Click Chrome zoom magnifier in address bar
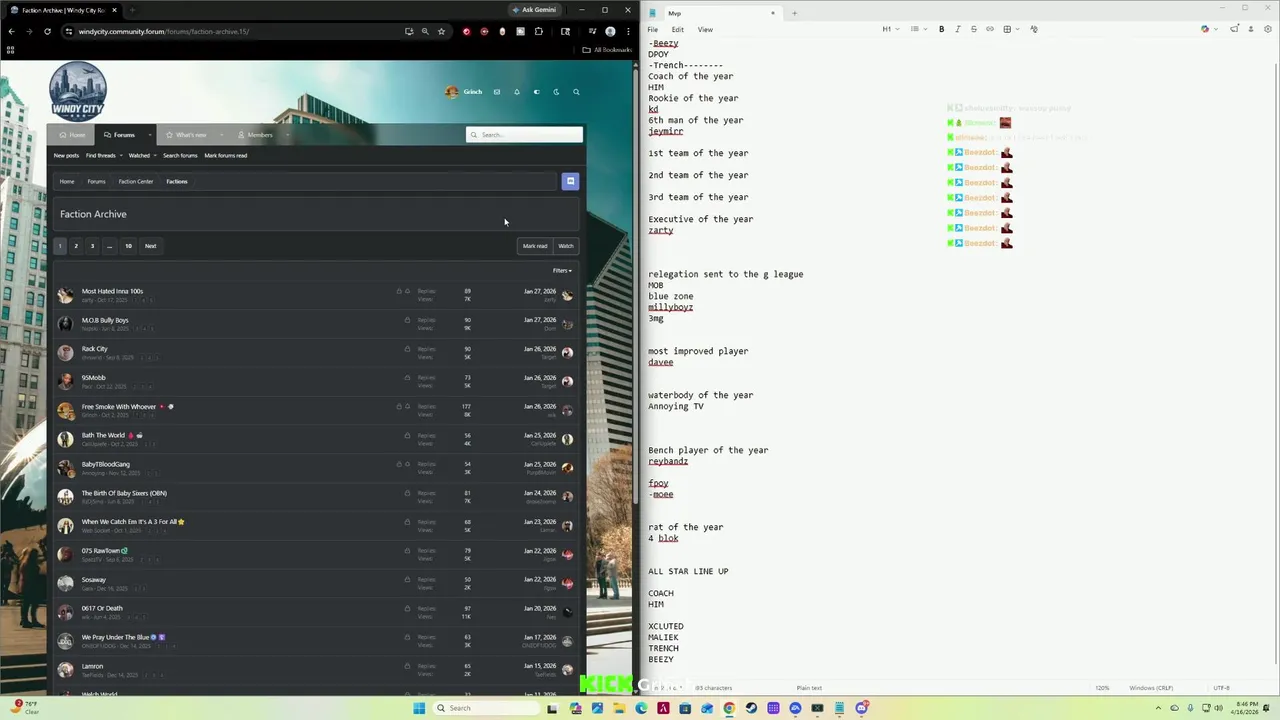The image size is (1280, 720). tap(425, 31)
